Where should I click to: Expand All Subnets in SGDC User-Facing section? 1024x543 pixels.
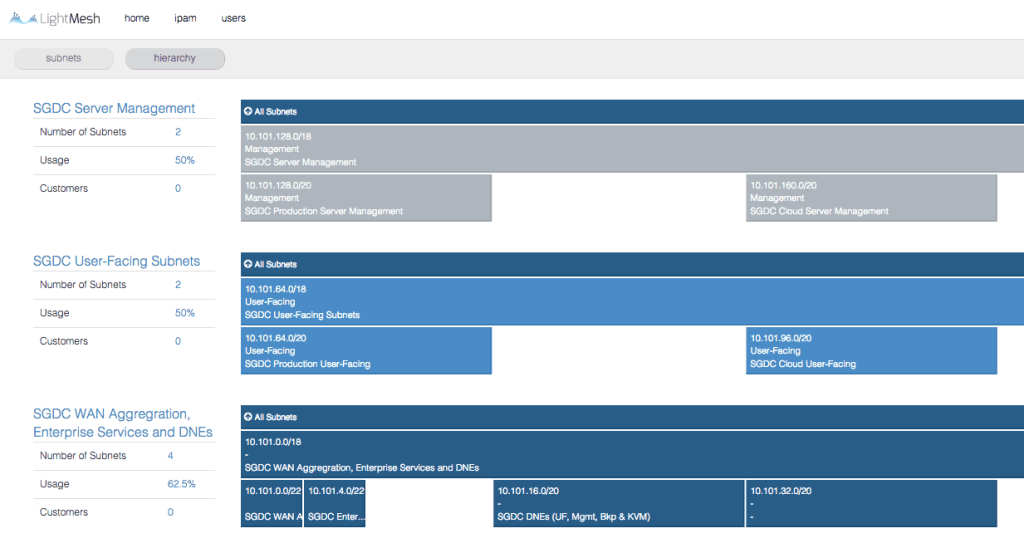coord(271,265)
